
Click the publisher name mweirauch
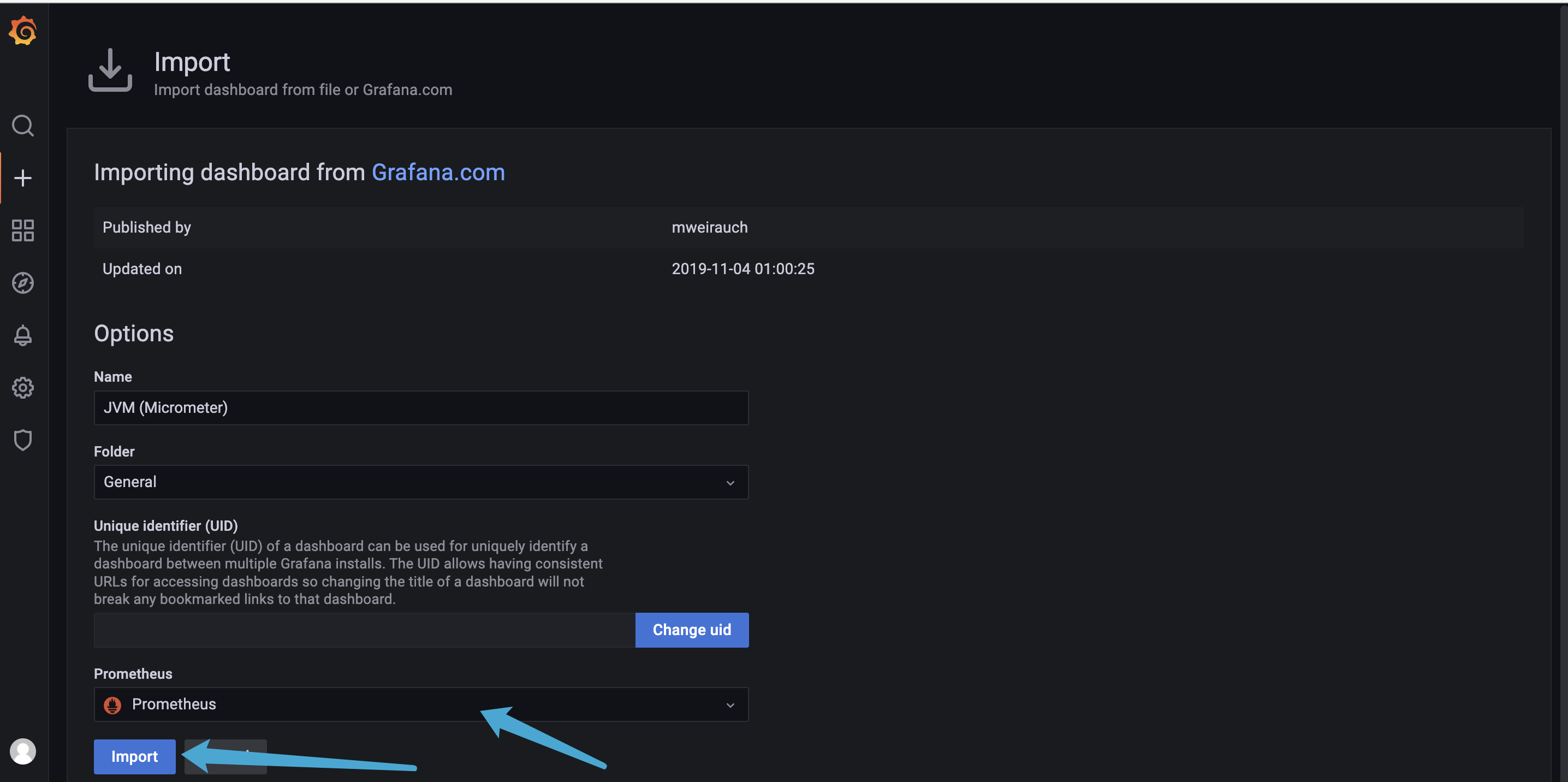(709, 227)
